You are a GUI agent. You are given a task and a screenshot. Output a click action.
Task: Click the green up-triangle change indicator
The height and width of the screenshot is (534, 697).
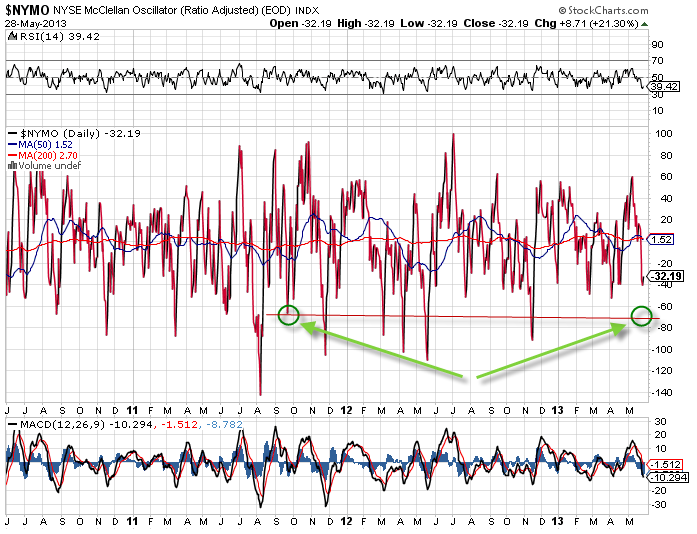click(645, 24)
